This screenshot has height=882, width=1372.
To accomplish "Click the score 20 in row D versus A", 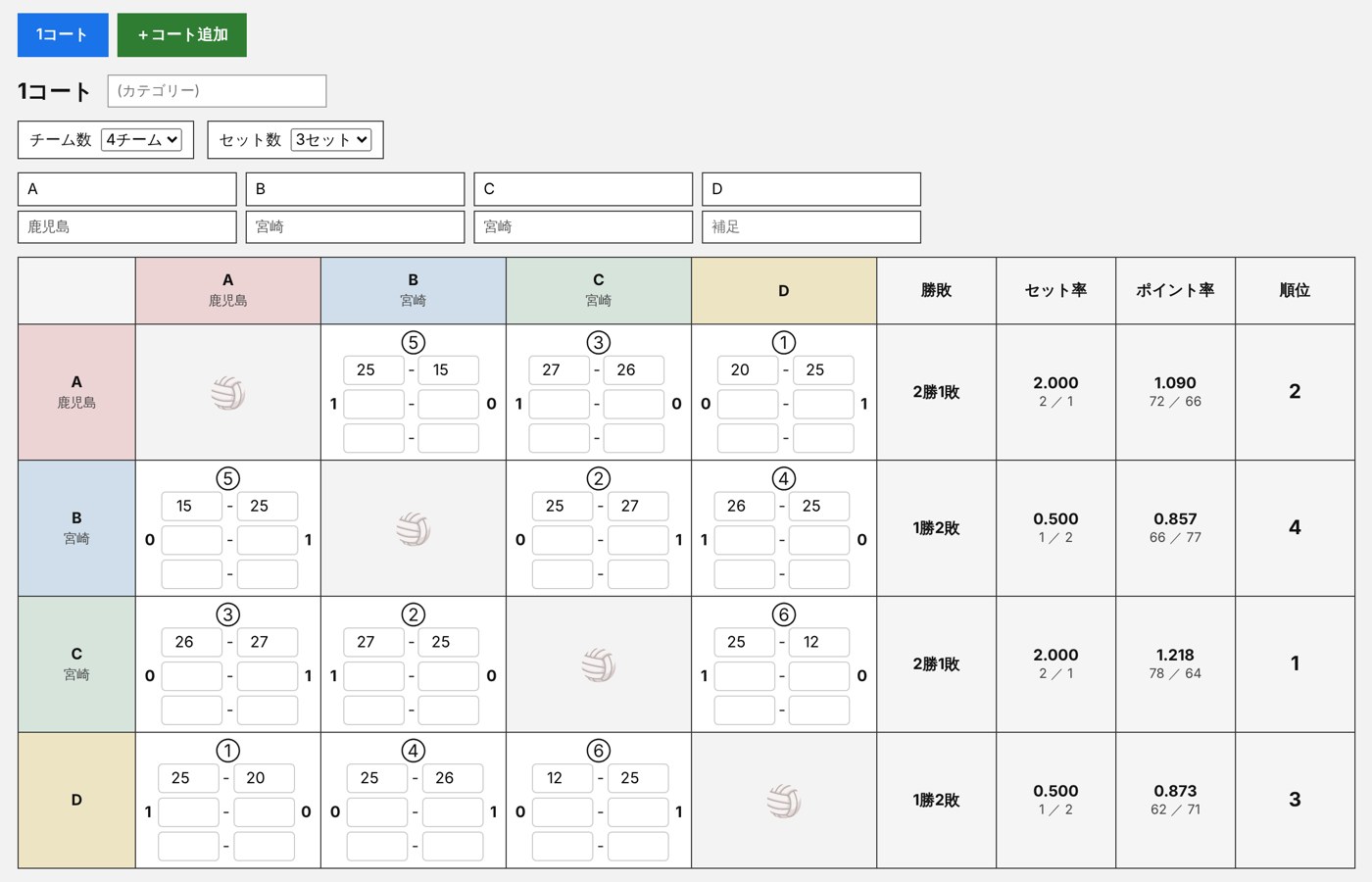I will pyautogui.click(x=264, y=778).
